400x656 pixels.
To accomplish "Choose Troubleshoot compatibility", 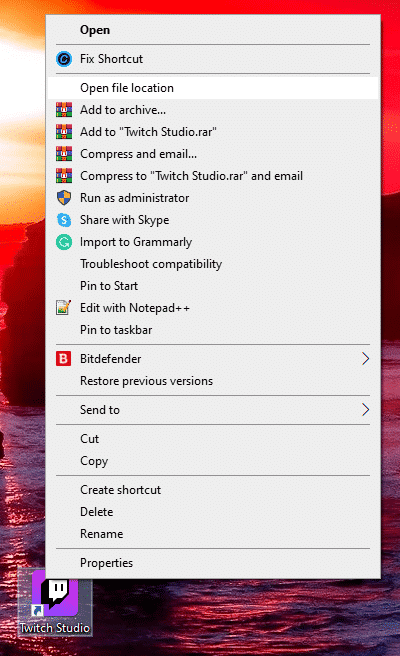I will (213, 264).
